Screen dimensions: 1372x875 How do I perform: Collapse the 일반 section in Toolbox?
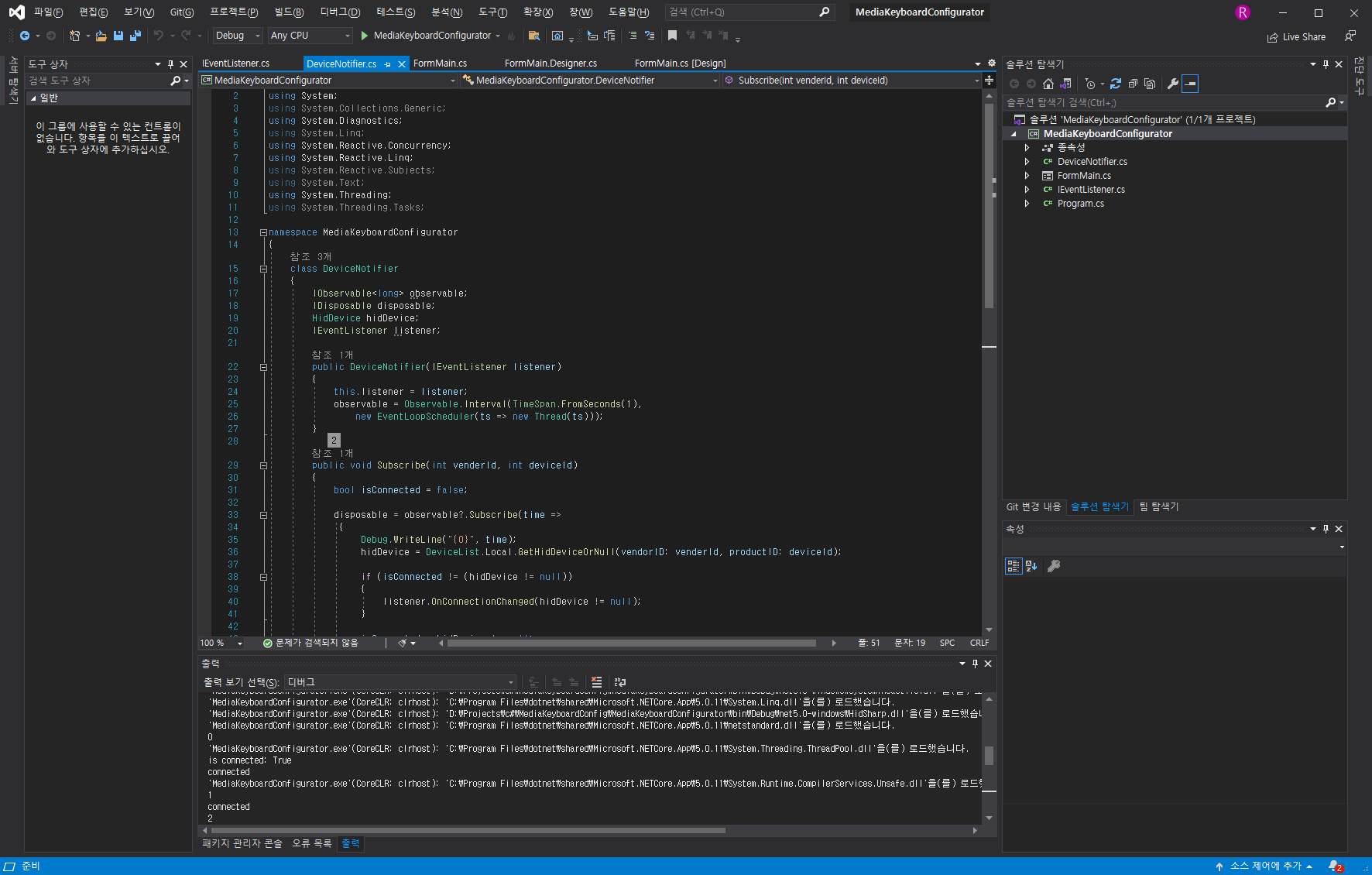click(33, 98)
